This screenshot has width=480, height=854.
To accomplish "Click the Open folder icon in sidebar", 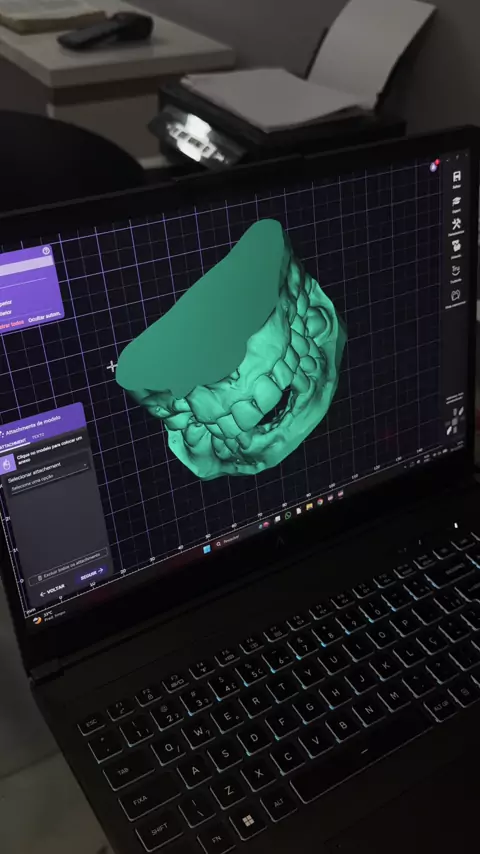I will [x=457, y=201].
